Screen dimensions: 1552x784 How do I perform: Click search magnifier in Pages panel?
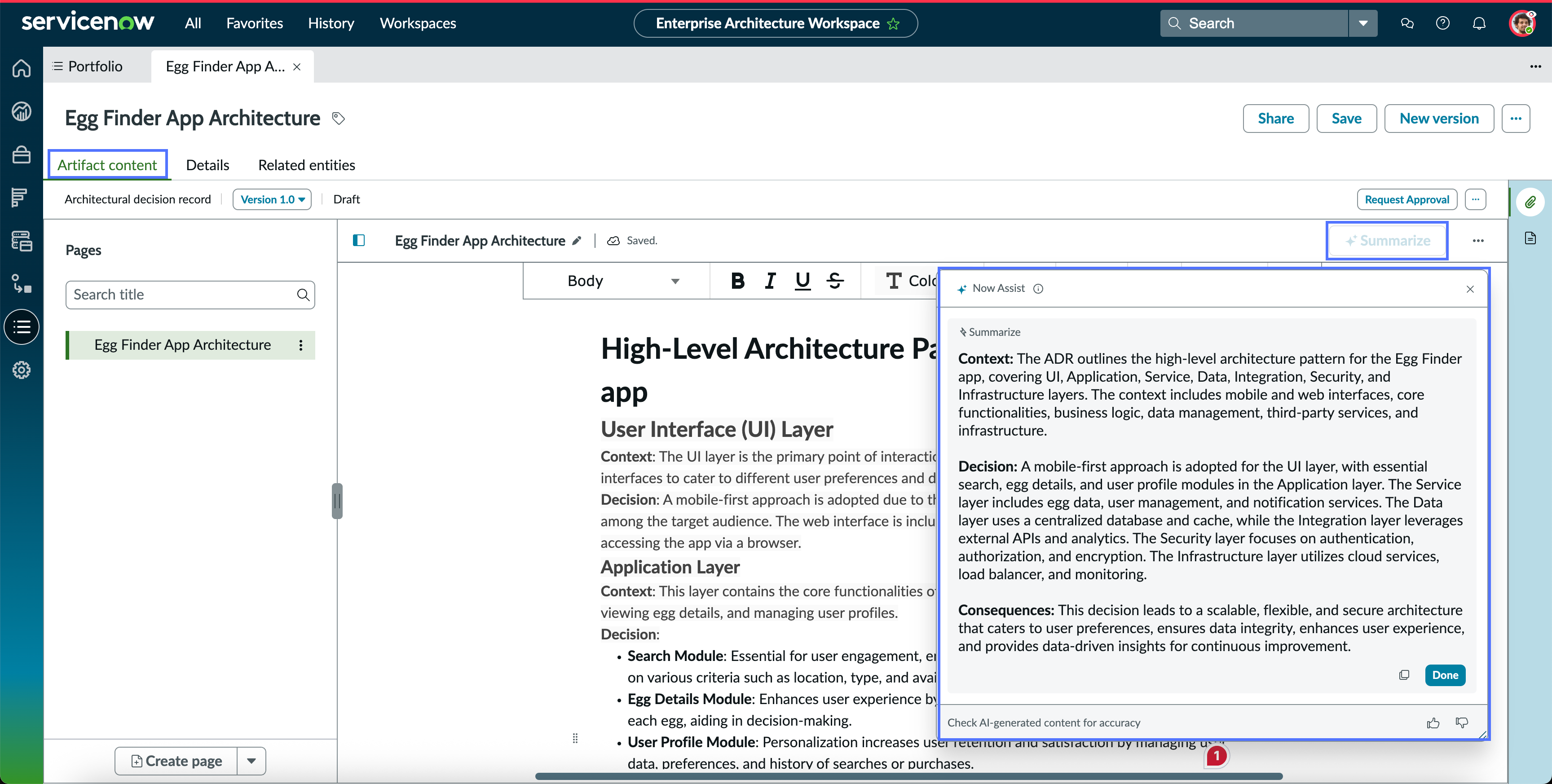click(303, 295)
